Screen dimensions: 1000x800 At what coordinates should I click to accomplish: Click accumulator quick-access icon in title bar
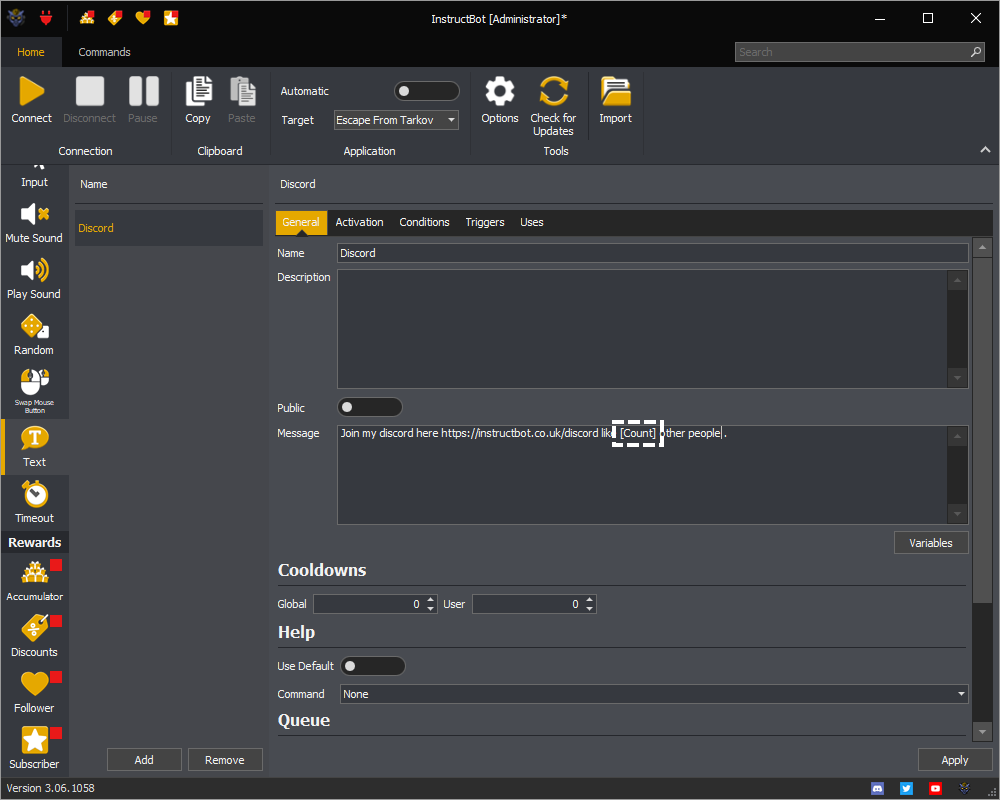[x=87, y=18]
